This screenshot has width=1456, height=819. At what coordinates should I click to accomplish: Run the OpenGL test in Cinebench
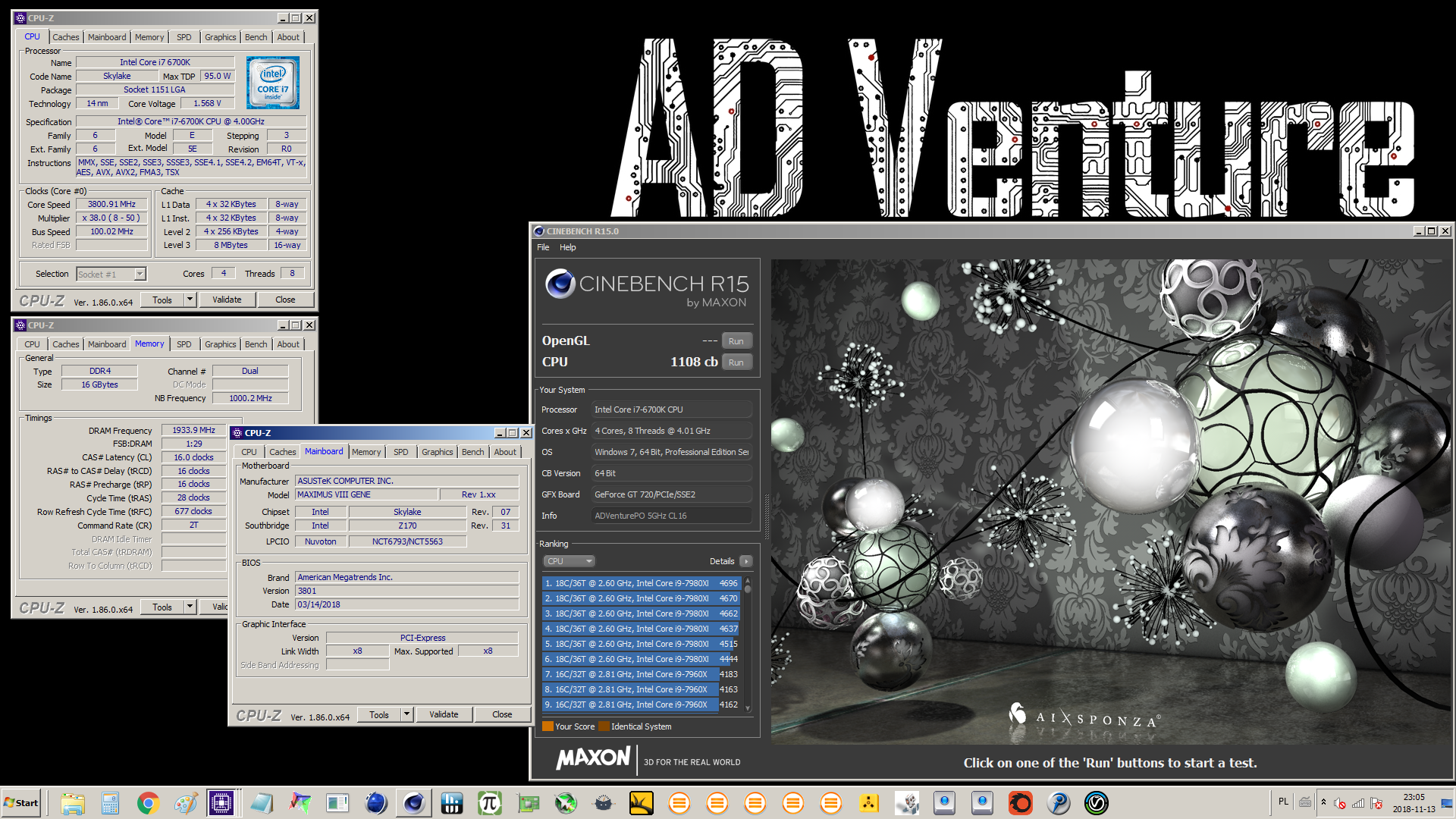tap(736, 341)
